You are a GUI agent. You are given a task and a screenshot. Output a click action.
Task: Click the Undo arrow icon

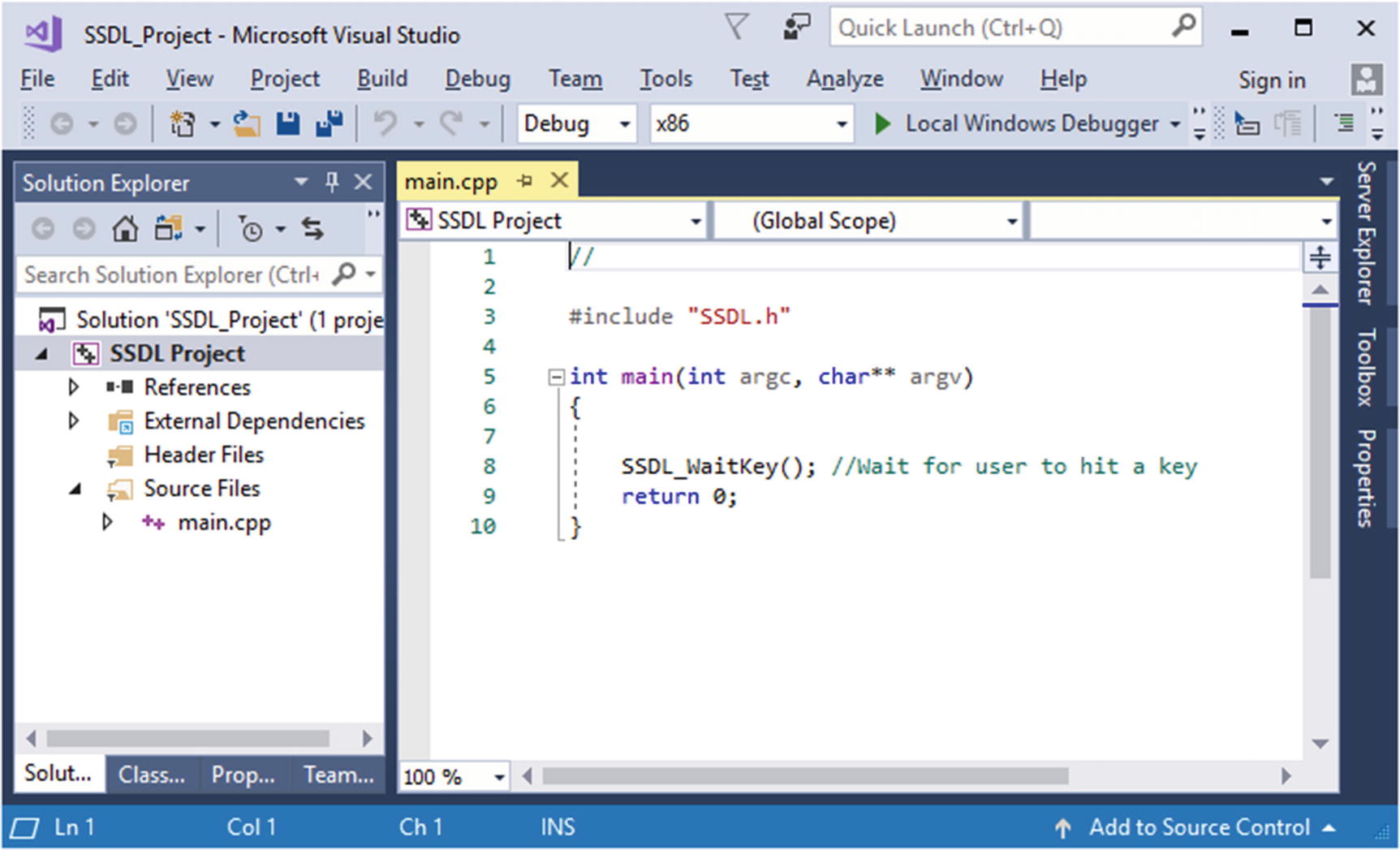click(x=385, y=123)
